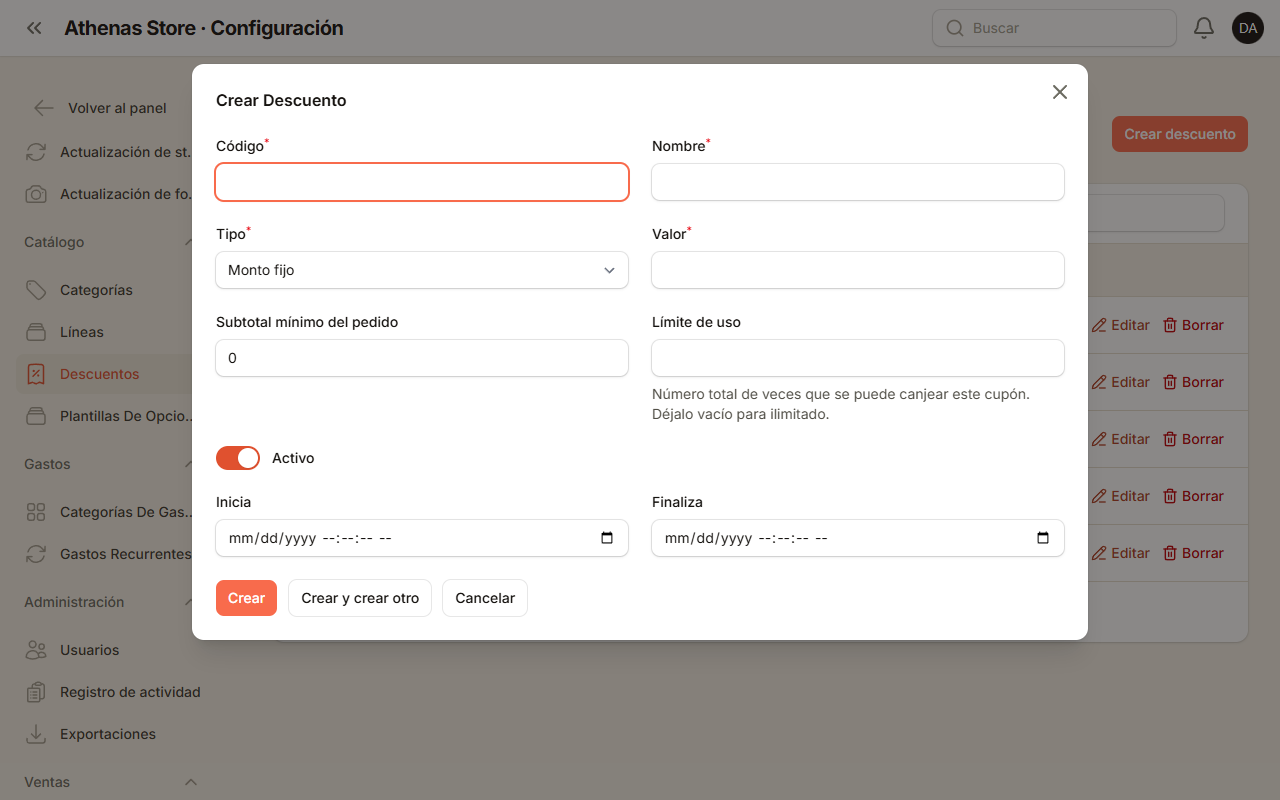Collapse the Ventas section chevron
The image size is (1280, 800).
point(191,782)
